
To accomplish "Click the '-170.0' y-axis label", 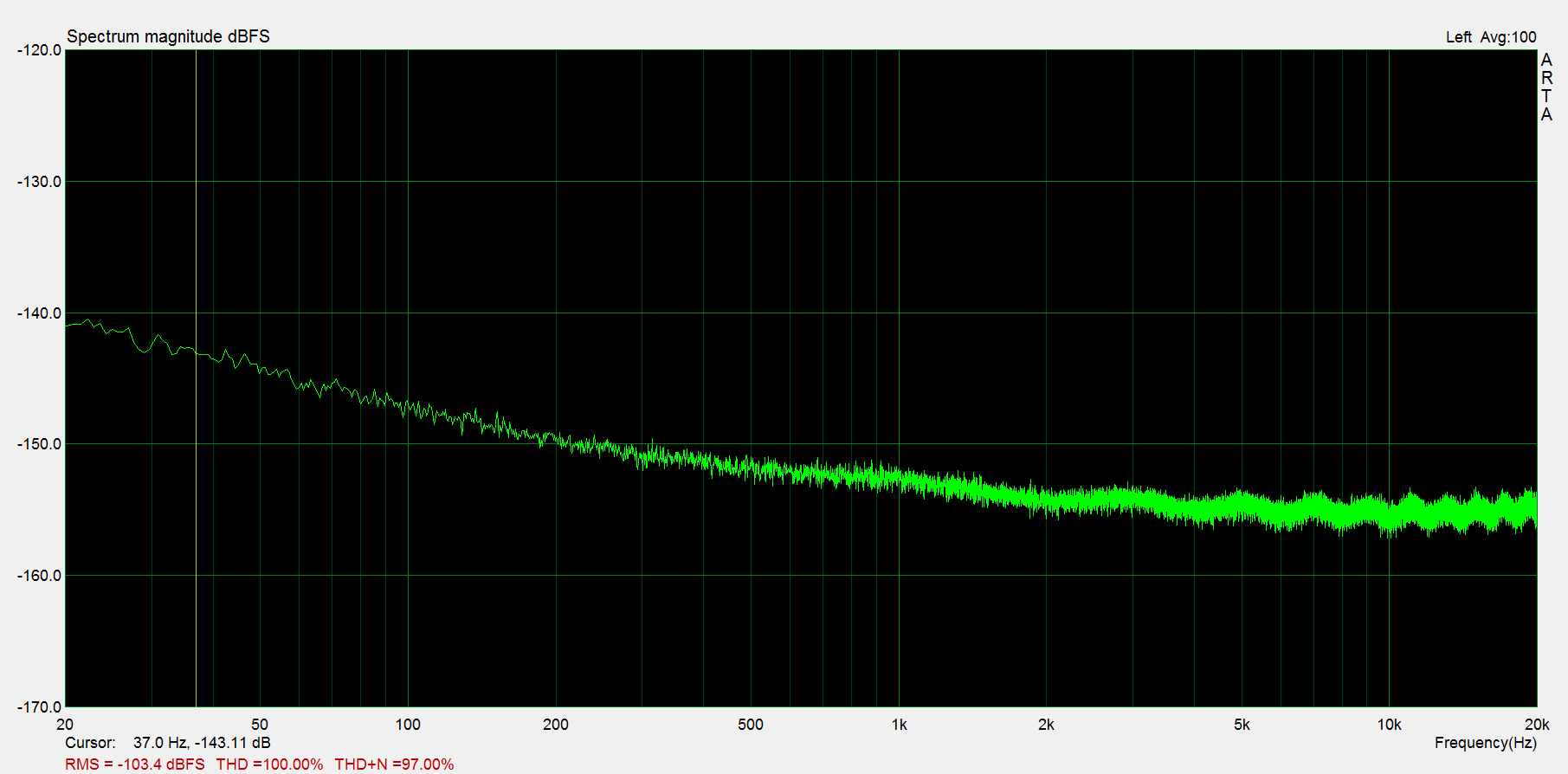I will click(40, 707).
